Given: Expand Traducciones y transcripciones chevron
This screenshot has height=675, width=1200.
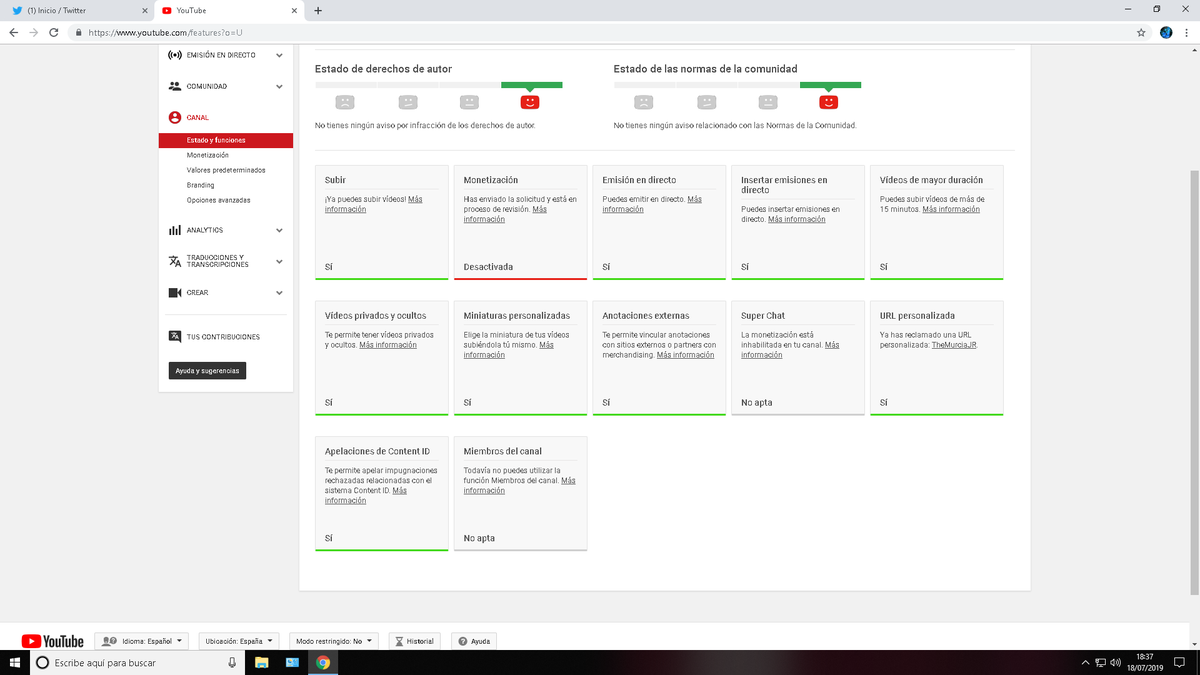Looking at the screenshot, I should pos(280,261).
